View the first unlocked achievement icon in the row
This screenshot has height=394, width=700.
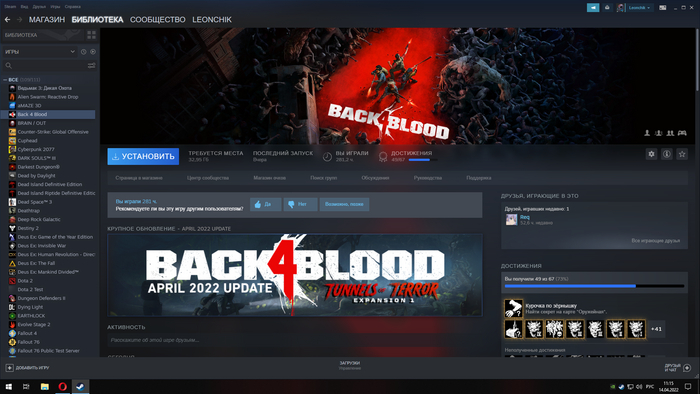point(513,329)
